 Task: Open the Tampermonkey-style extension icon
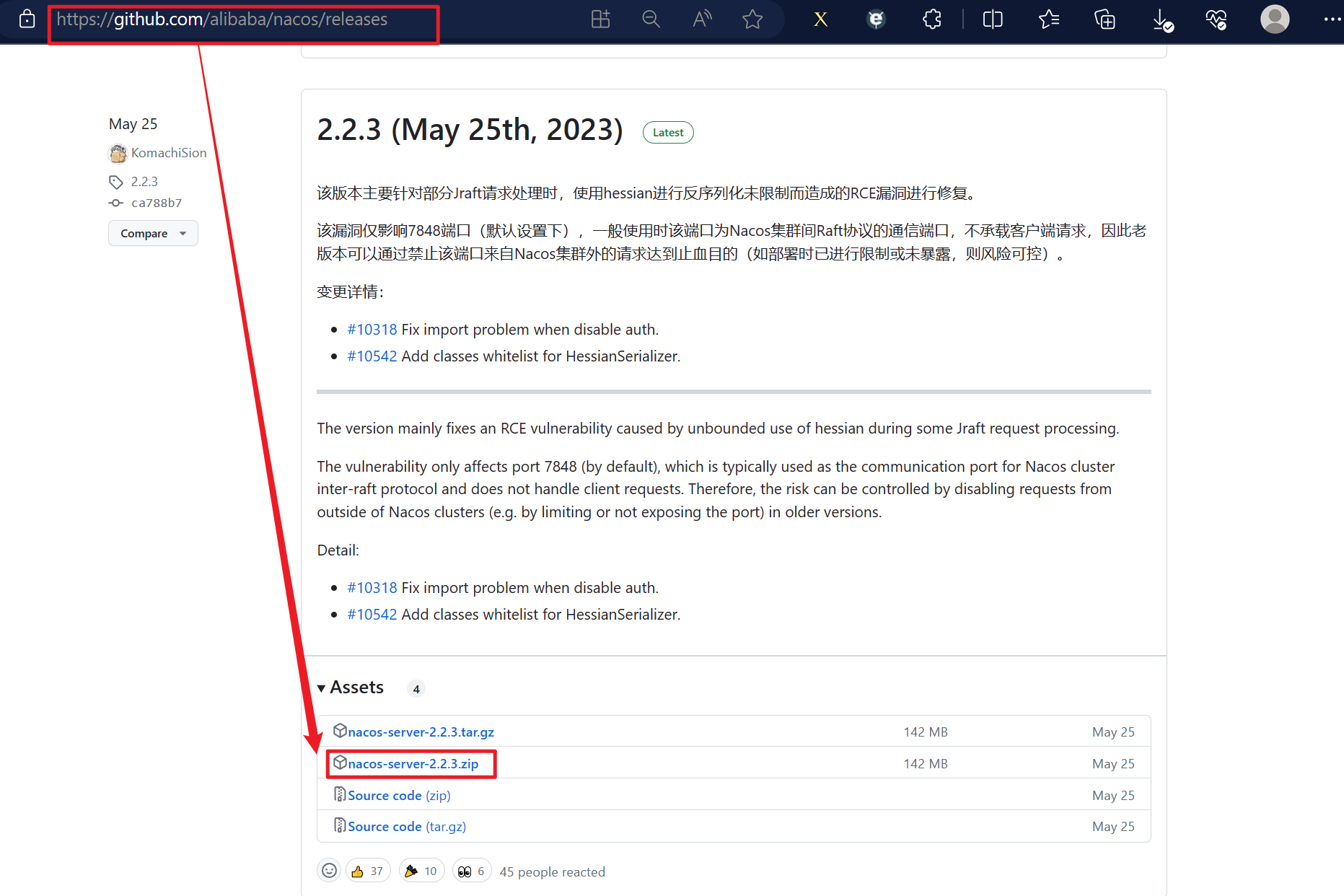click(876, 19)
